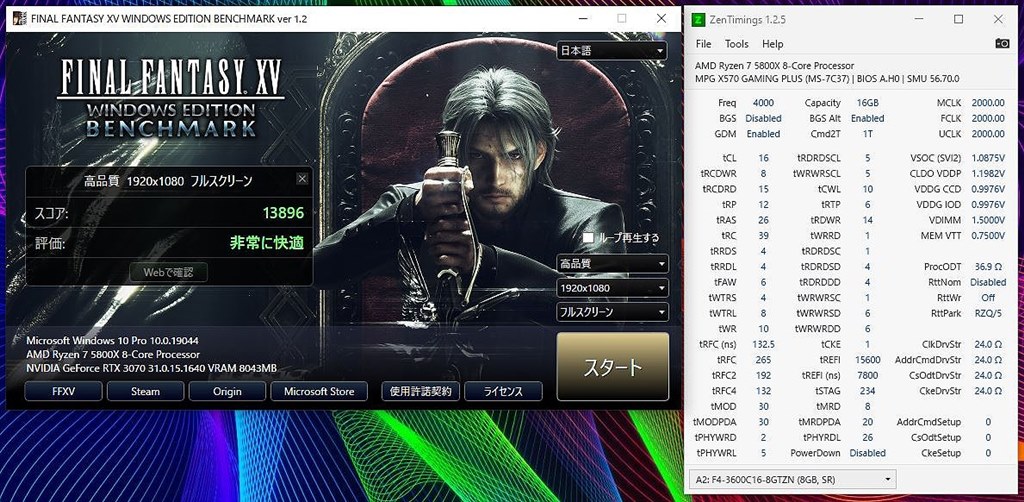Click the Webで確認 button
Screen dimensions: 1024x502
tap(168, 272)
